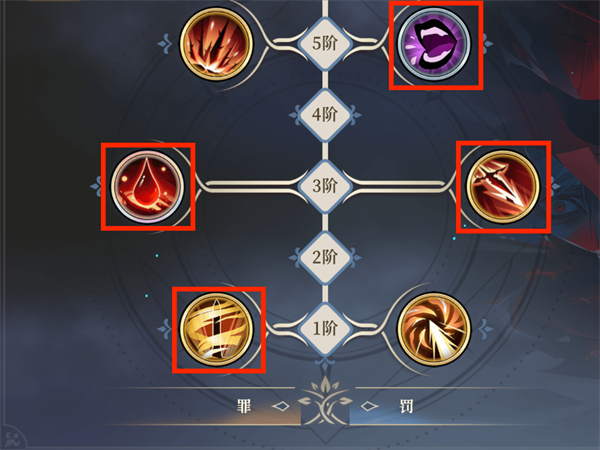Select the purple open mouth skill icon
Image resolution: width=600 pixels, height=450 pixels.
pos(434,44)
